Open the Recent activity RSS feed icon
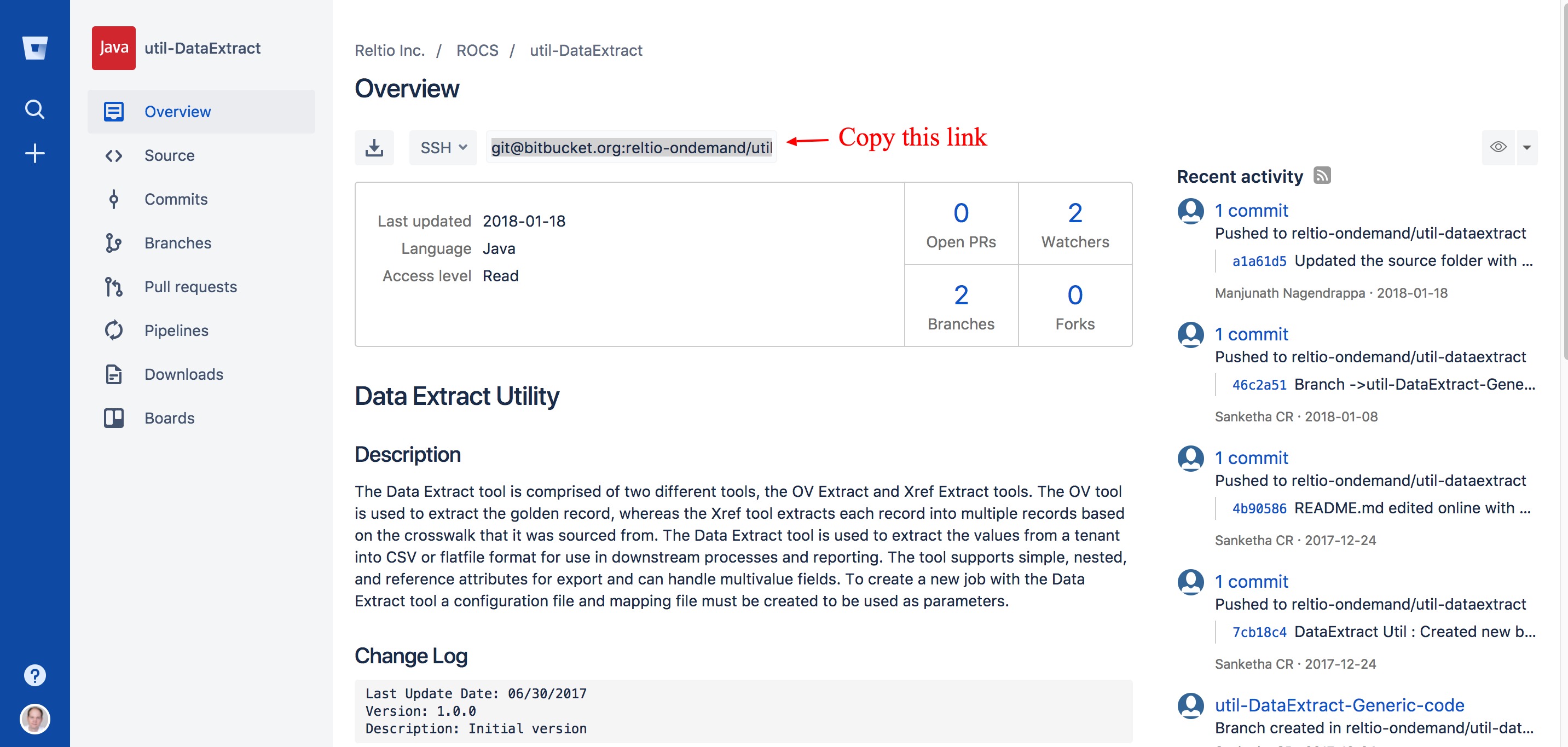Image resolution: width=1568 pixels, height=747 pixels. [x=1322, y=175]
